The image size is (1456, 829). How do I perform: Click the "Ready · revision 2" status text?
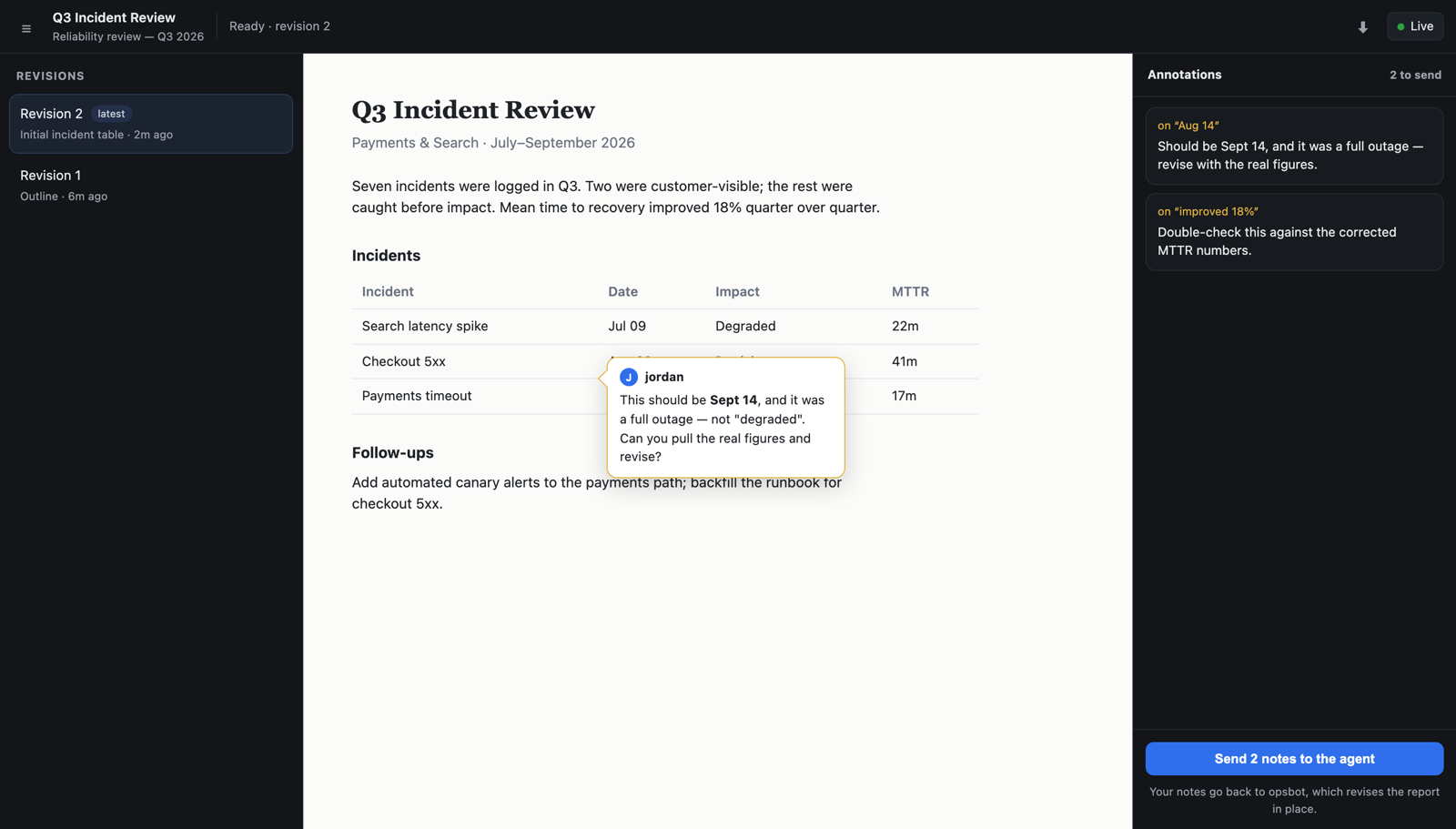pyautogui.click(x=279, y=26)
